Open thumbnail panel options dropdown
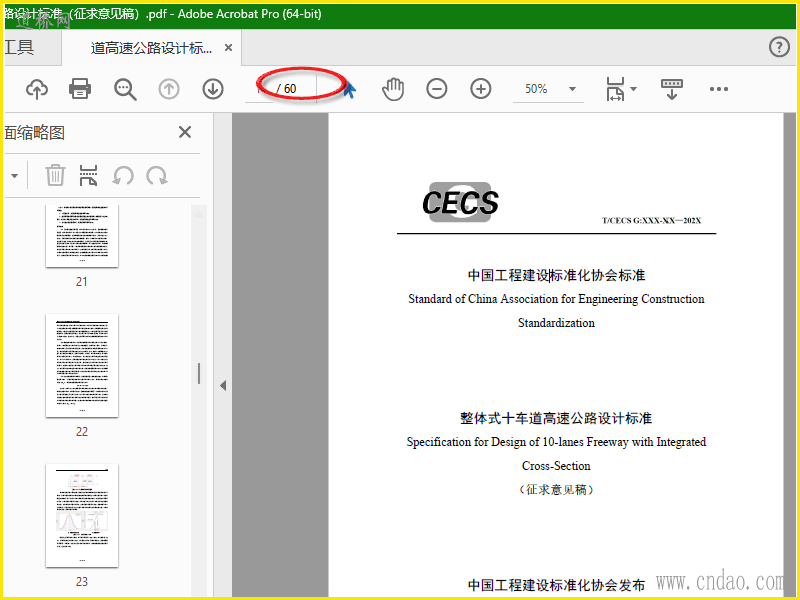Viewport: 800px width, 600px height. point(14,176)
